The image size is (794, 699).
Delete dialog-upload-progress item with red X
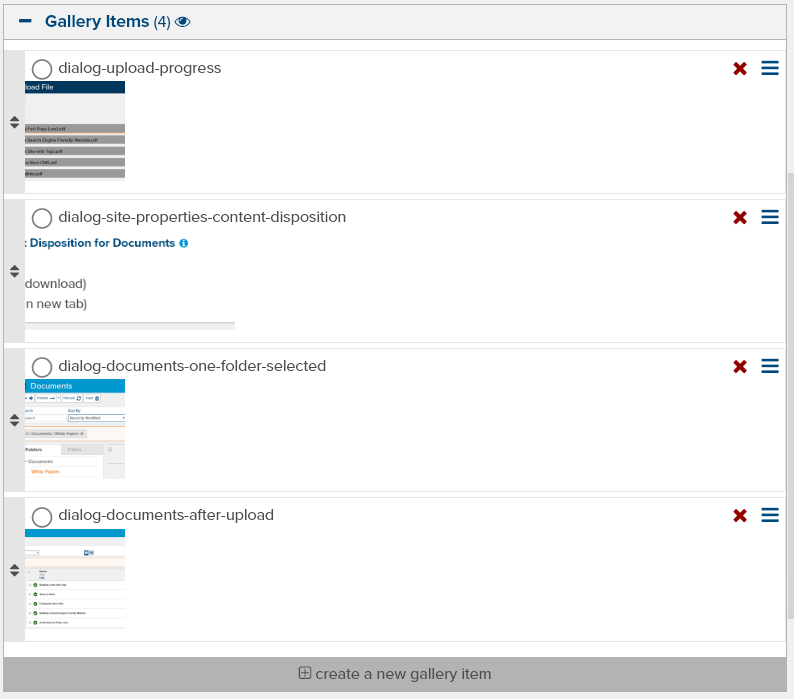point(740,68)
